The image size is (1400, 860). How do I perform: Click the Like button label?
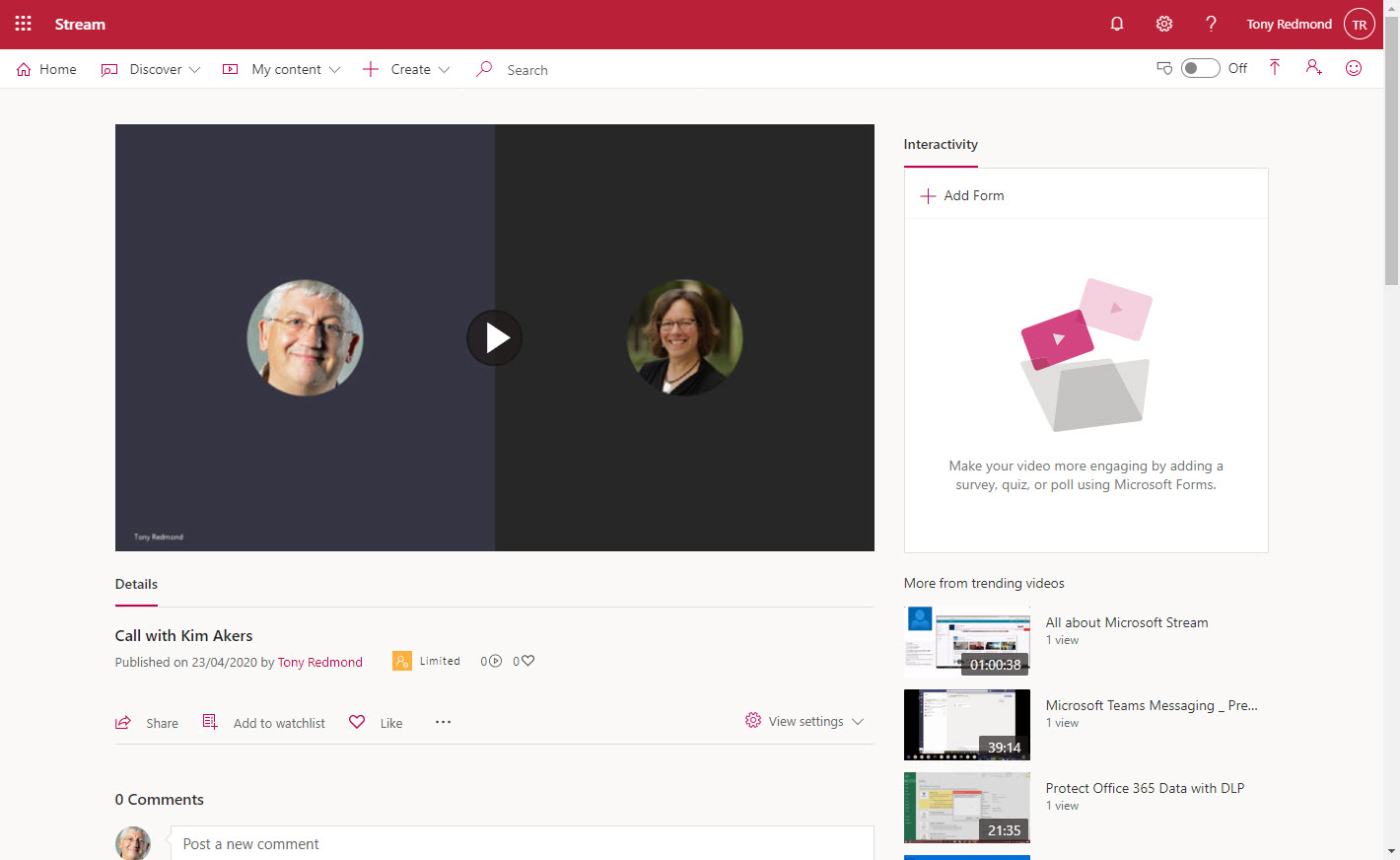pos(391,723)
